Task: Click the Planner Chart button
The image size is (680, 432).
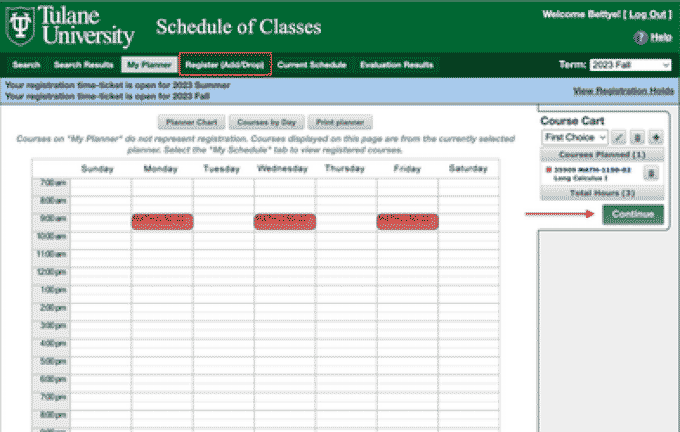Action: (x=191, y=122)
